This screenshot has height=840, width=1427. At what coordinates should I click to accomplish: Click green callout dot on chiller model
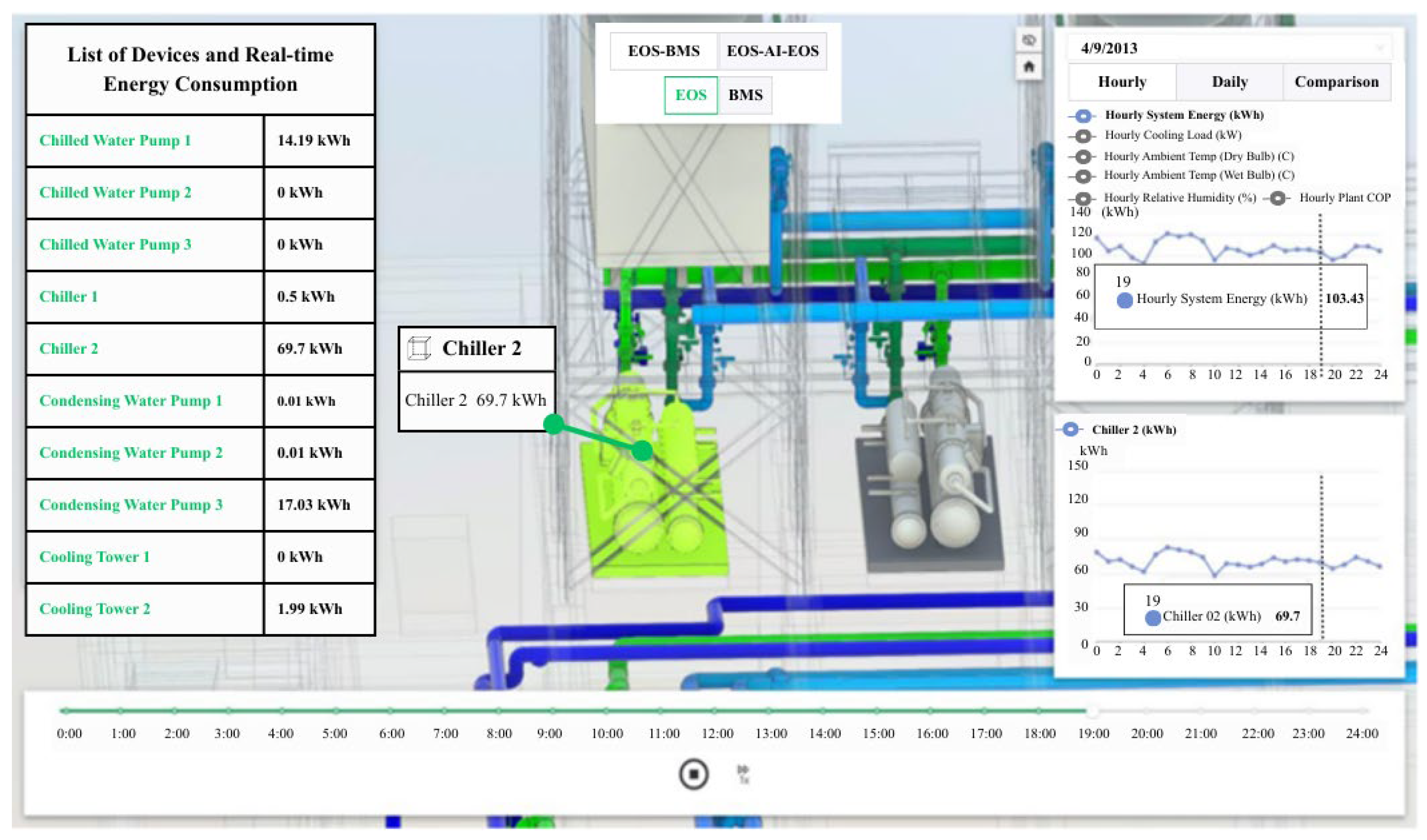point(642,450)
